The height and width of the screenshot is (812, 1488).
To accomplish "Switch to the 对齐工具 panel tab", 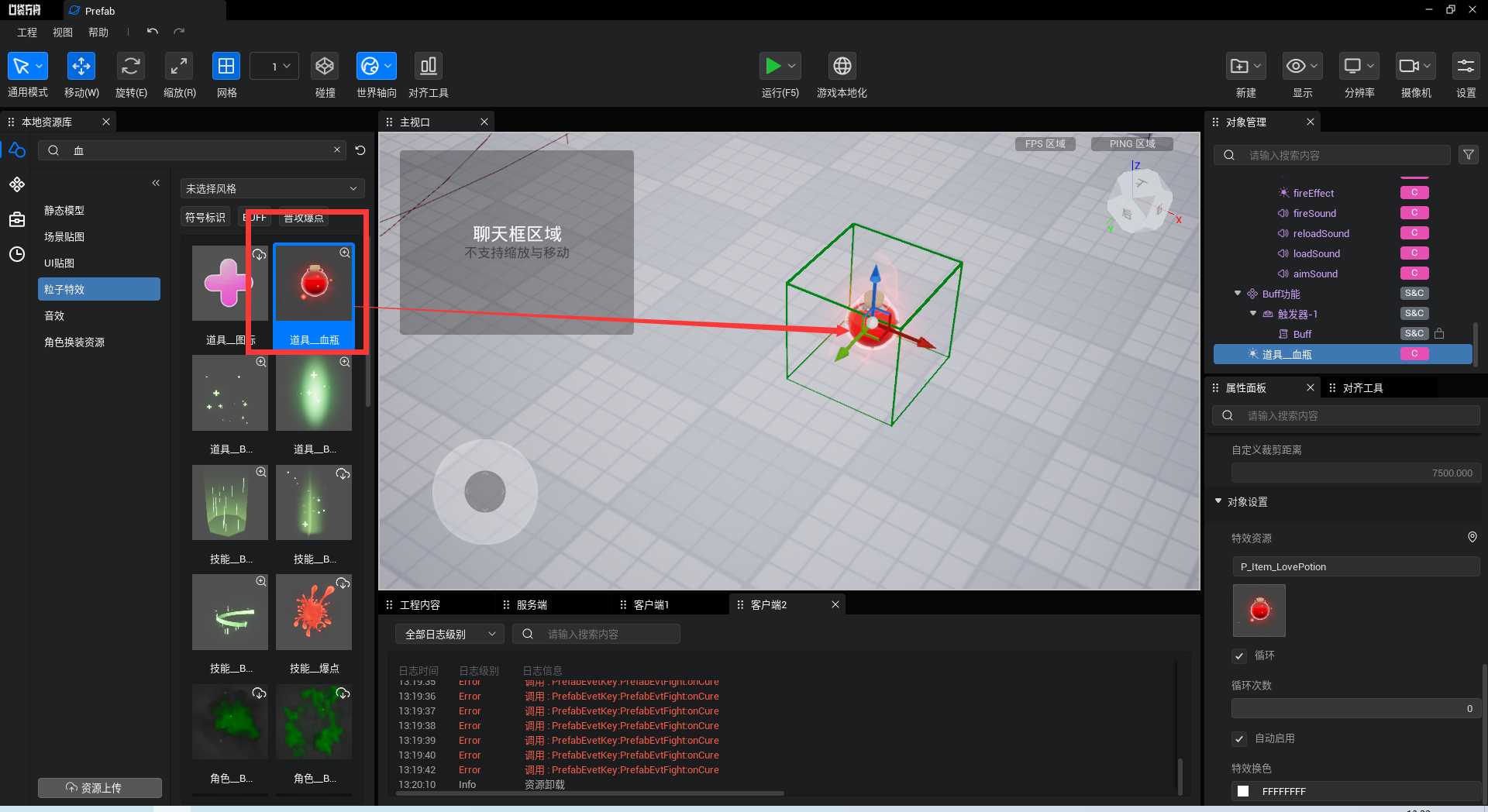I will click(1362, 388).
